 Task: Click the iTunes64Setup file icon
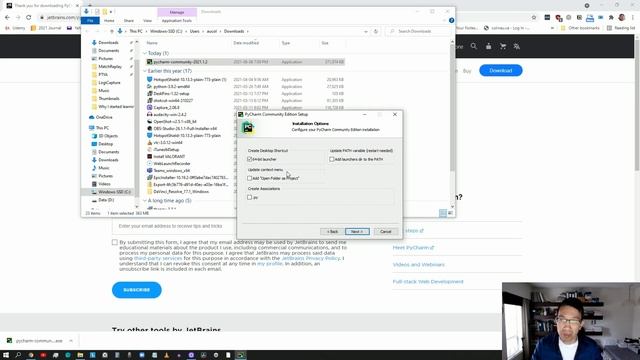point(149,149)
